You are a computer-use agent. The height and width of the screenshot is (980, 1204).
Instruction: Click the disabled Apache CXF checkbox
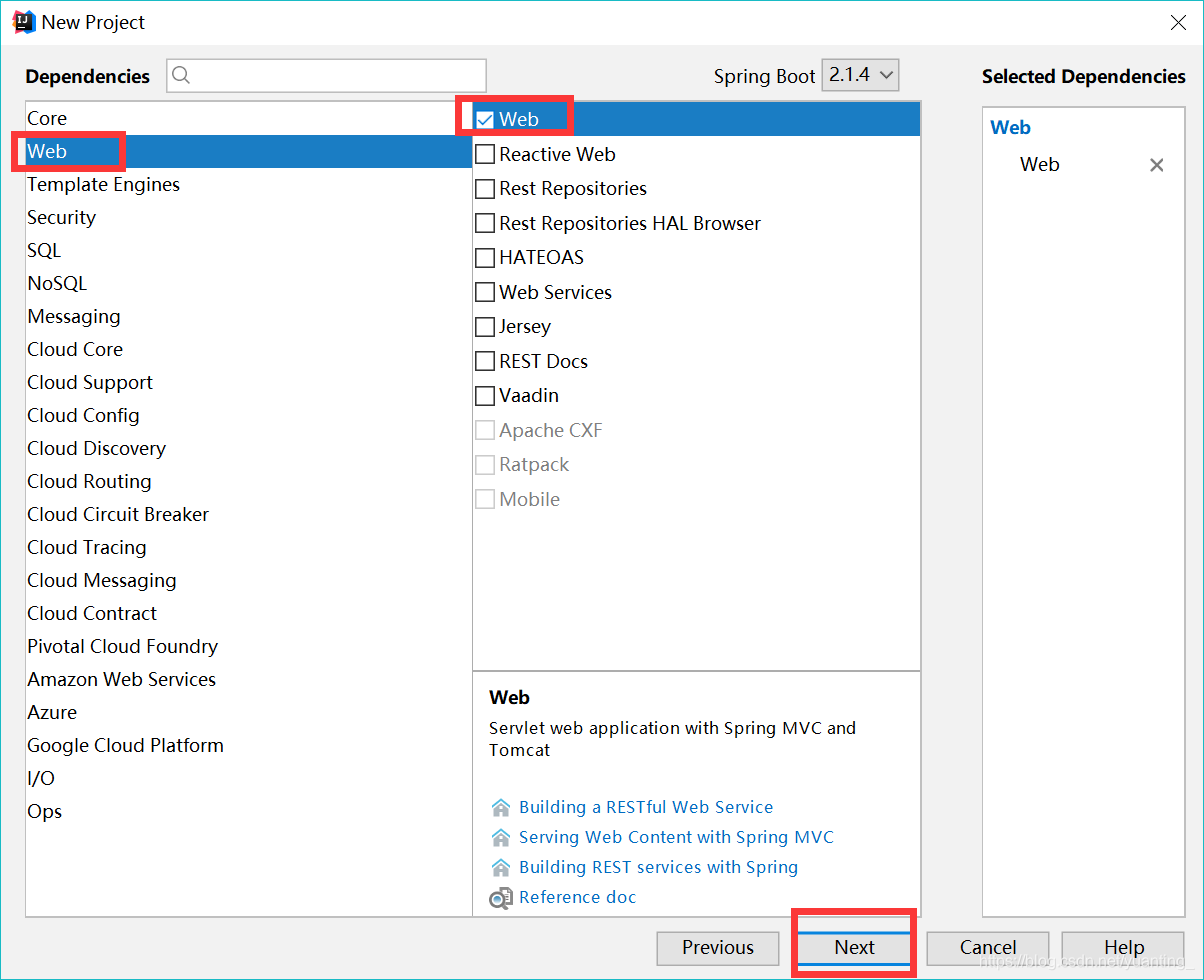coord(485,430)
